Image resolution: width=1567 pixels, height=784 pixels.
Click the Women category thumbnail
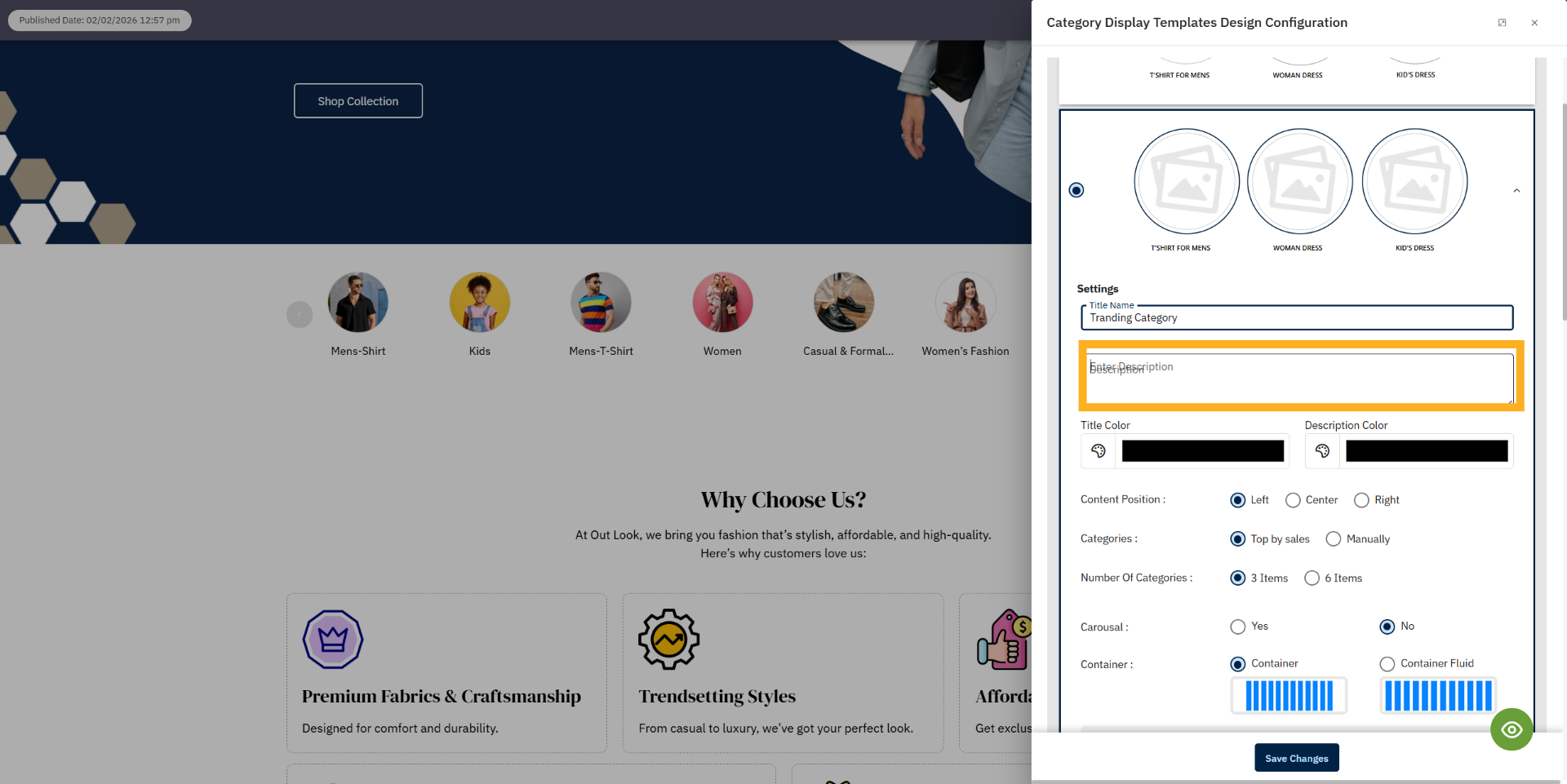[x=722, y=301]
